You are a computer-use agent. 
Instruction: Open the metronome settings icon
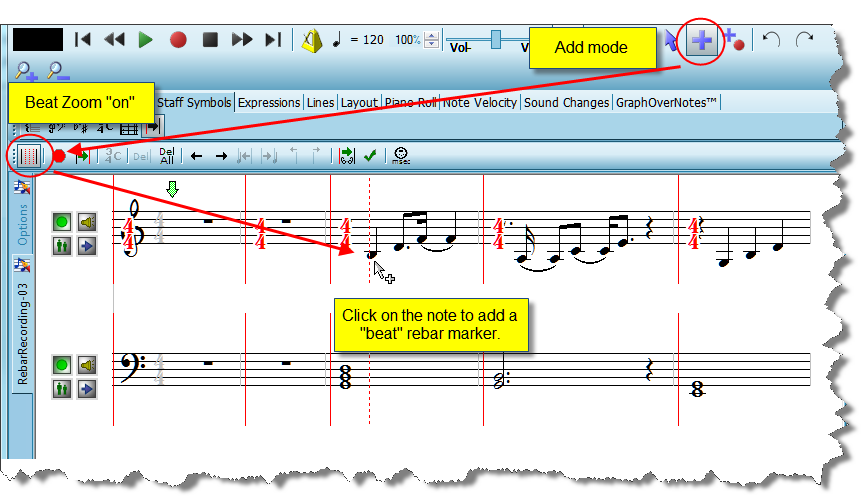[x=313, y=40]
